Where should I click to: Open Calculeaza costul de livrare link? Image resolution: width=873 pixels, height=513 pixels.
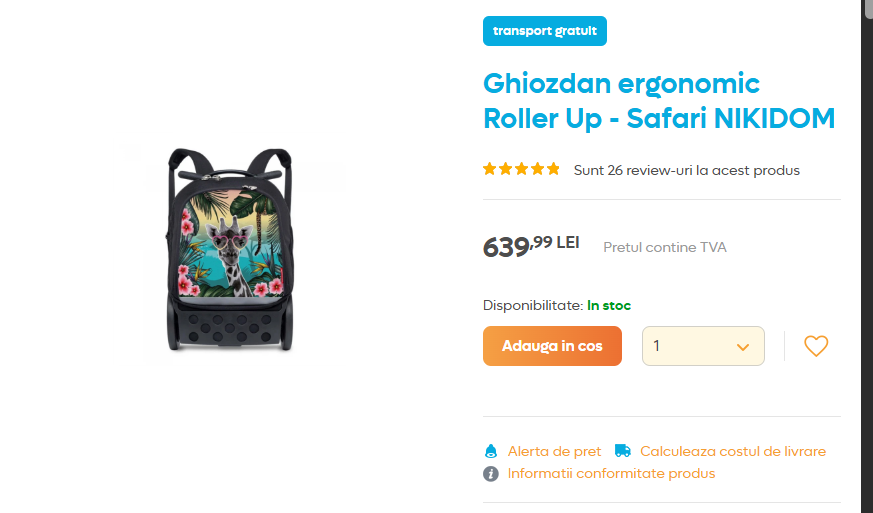(x=733, y=451)
